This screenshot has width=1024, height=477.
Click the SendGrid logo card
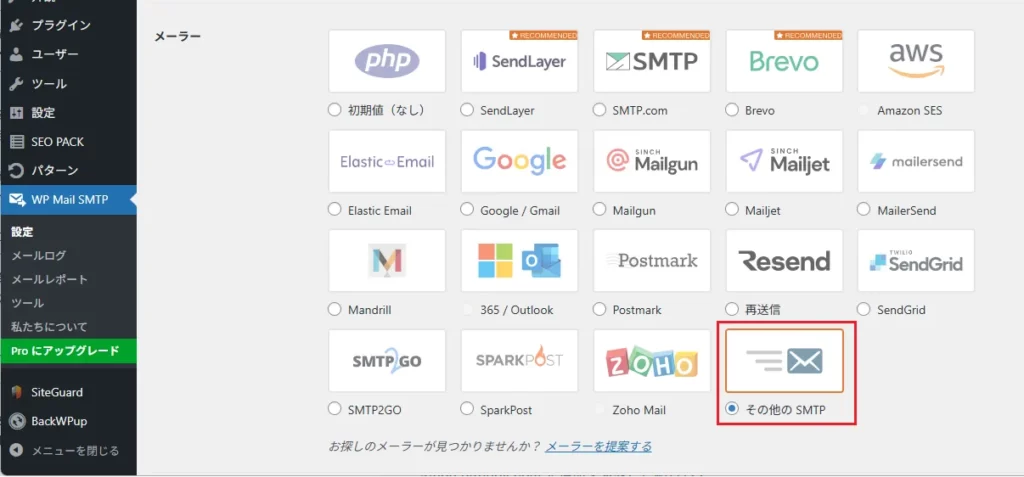[916, 260]
